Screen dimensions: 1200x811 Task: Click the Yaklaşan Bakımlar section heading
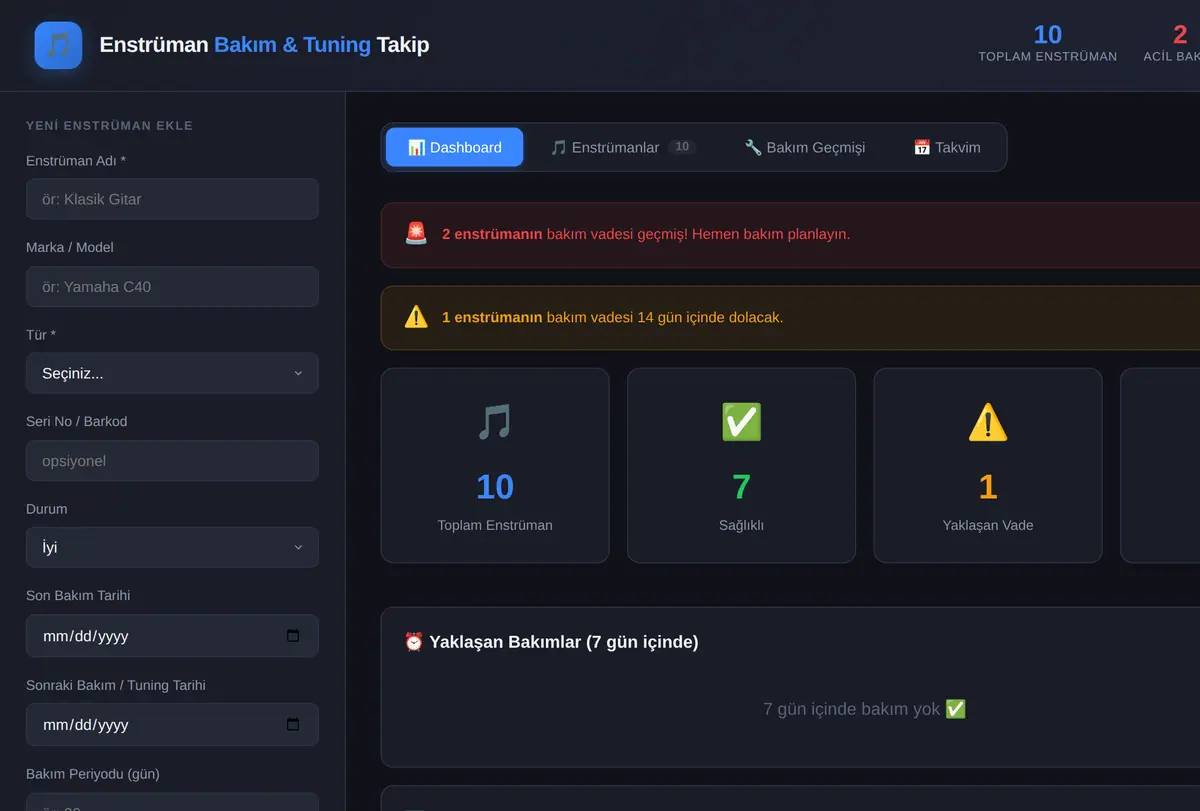tap(551, 642)
